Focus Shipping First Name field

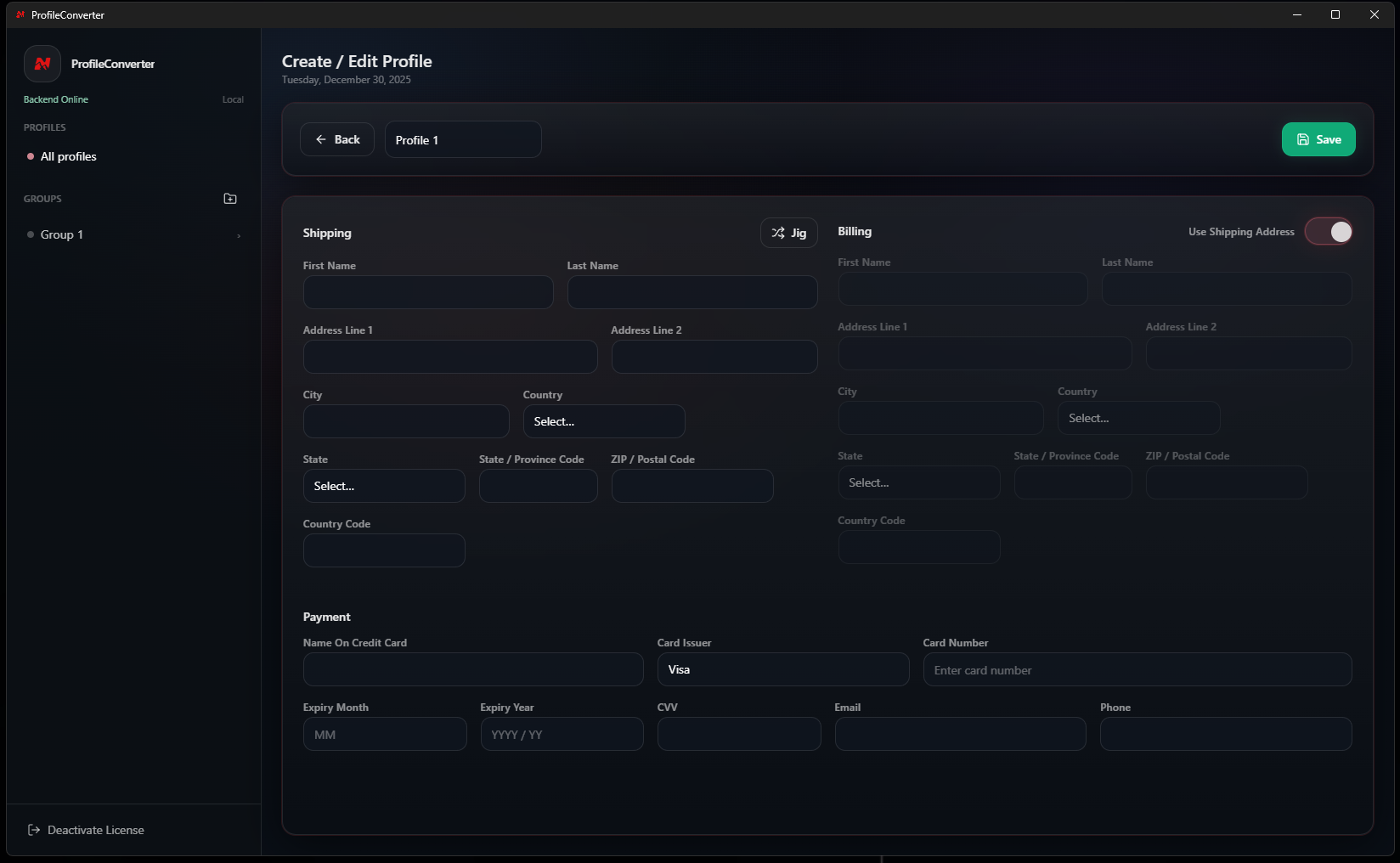(x=428, y=292)
